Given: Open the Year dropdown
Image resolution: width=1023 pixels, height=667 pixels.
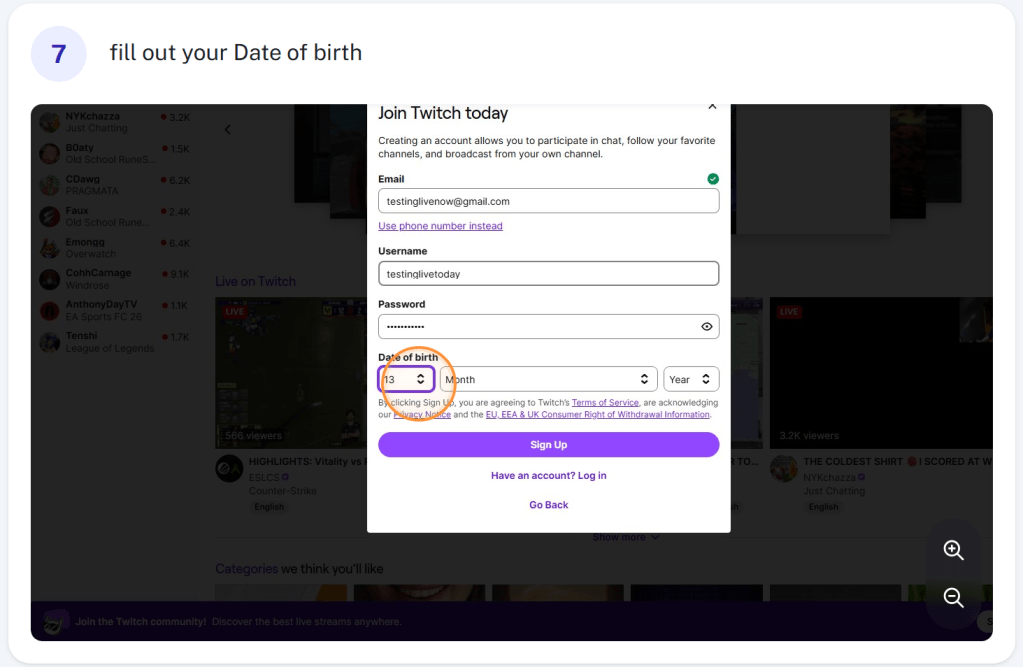Looking at the screenshot, I should [x=691, y=379].
